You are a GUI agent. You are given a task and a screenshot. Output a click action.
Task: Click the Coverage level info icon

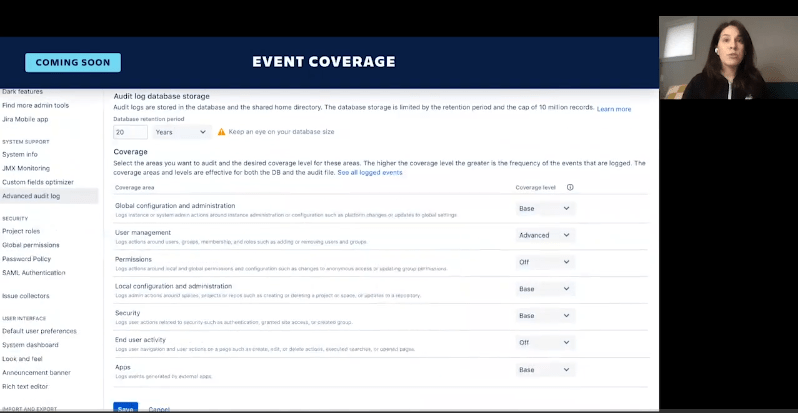click(570, 187)
